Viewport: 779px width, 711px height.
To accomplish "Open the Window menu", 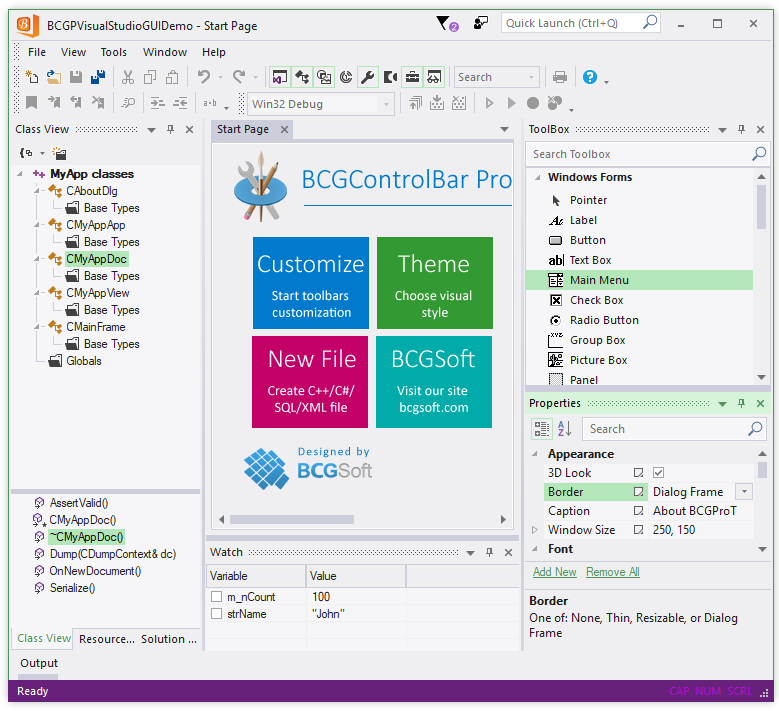I will point(165,52).
